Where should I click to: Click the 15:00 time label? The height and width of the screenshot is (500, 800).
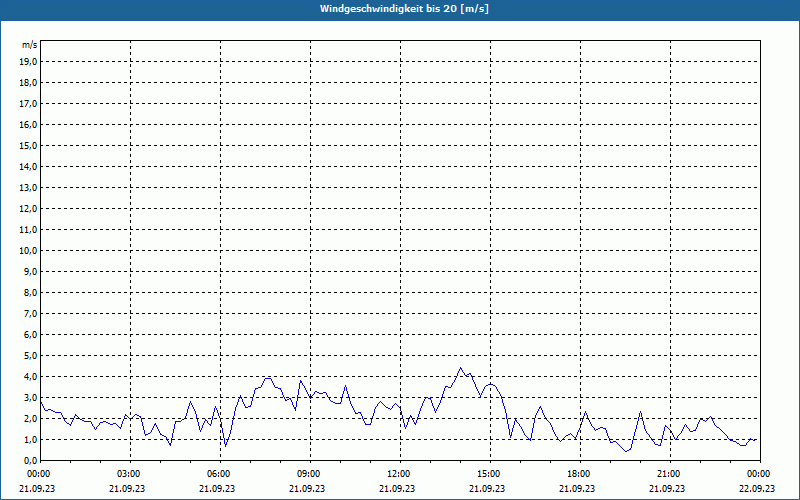490,474
